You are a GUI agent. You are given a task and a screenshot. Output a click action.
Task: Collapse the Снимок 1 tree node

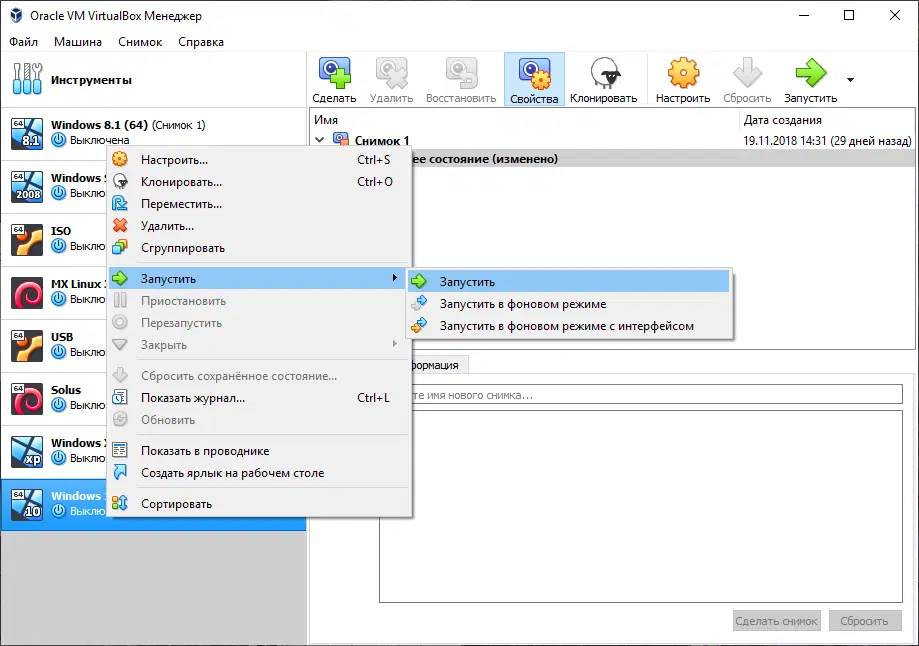tap(319, 140)
